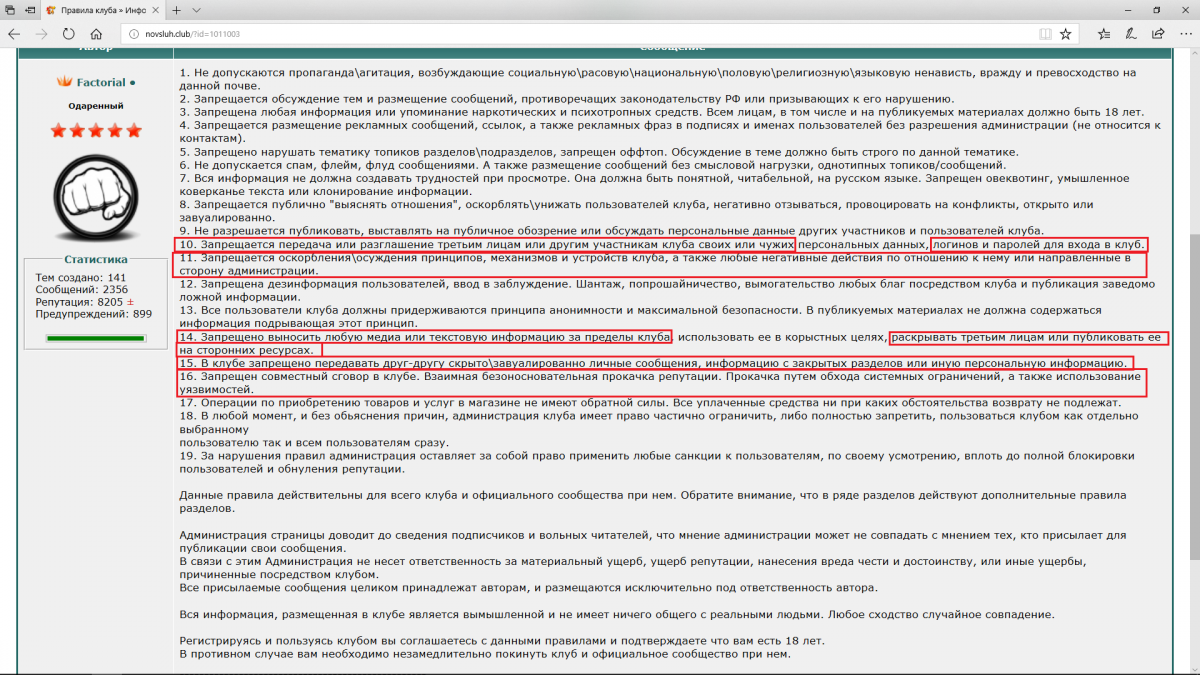The height and width of the screenshot is (675, 1200).
Task: Close the 'Правила клуба' tab
Action: 153,10
